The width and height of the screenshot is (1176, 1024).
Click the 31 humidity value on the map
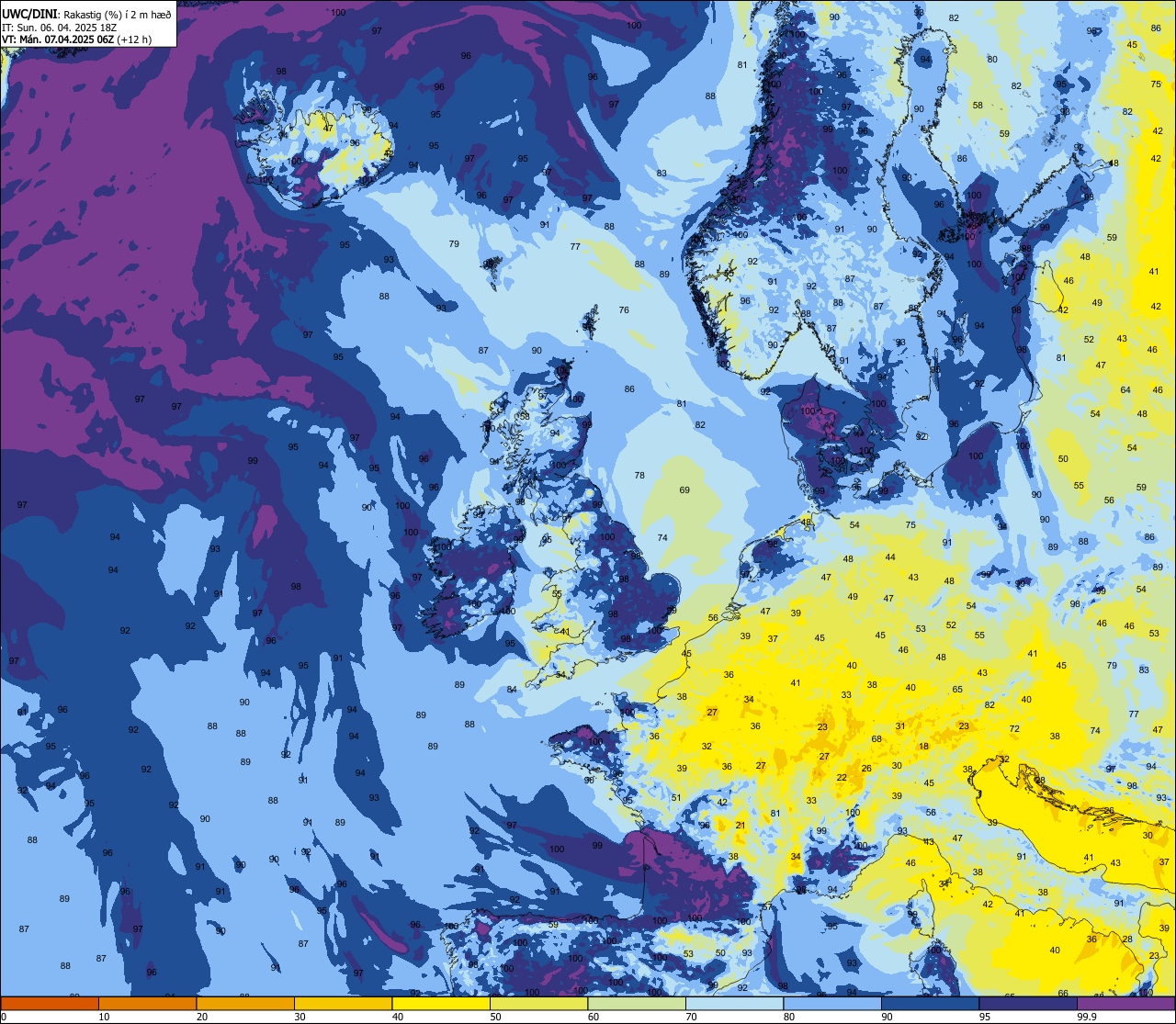coord(901,726)
